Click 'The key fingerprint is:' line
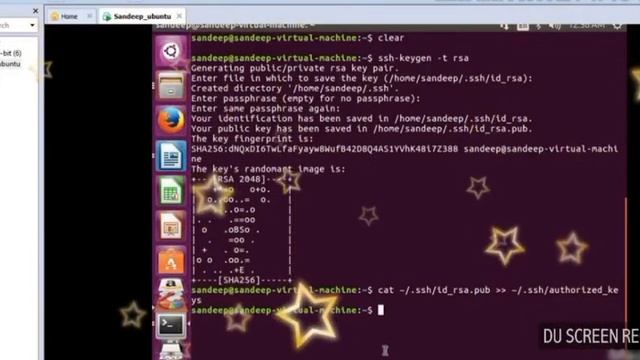 [252, 139]
